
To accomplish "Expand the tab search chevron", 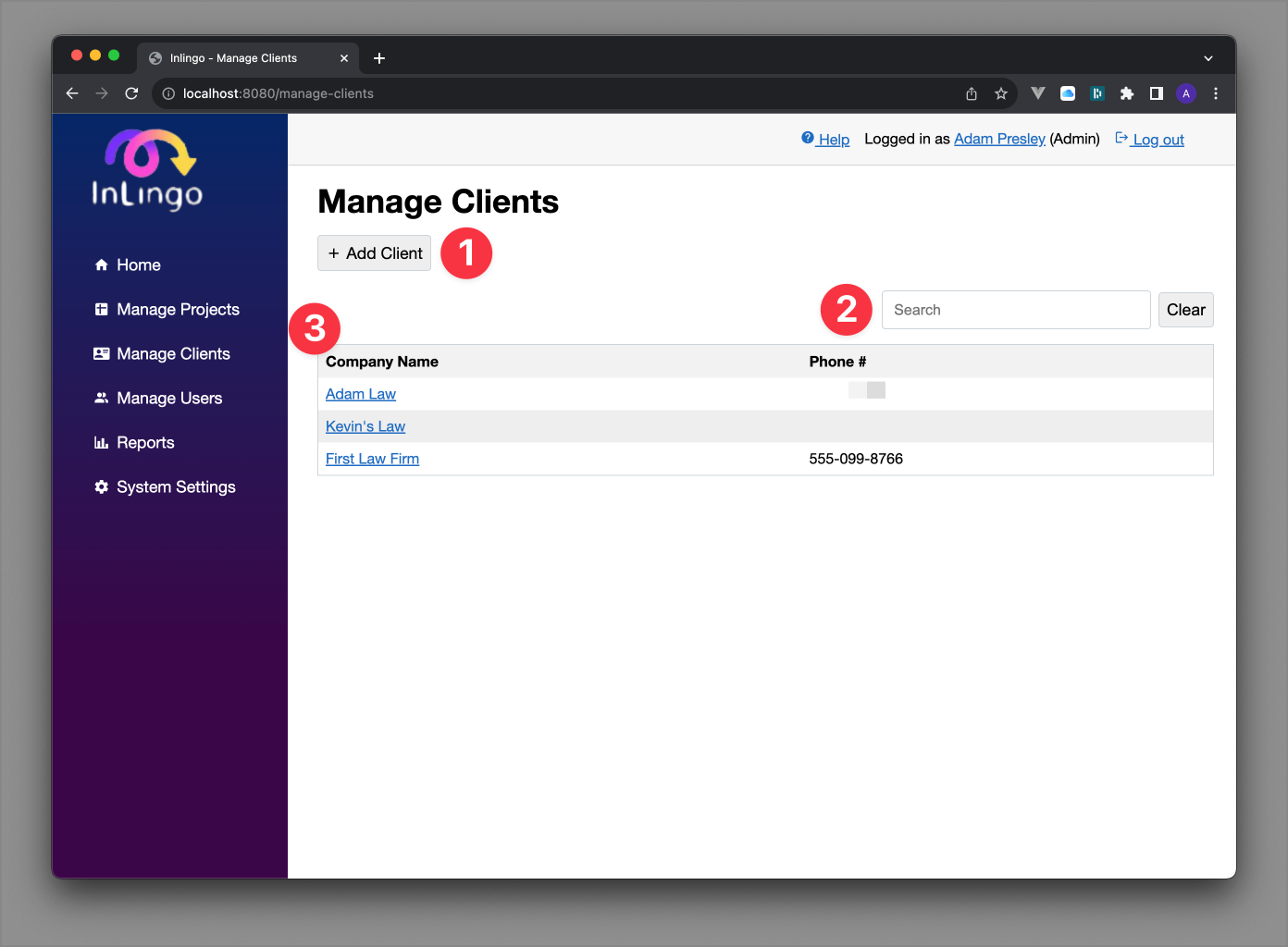I will pyautogui.click(x=1207, y=57).
